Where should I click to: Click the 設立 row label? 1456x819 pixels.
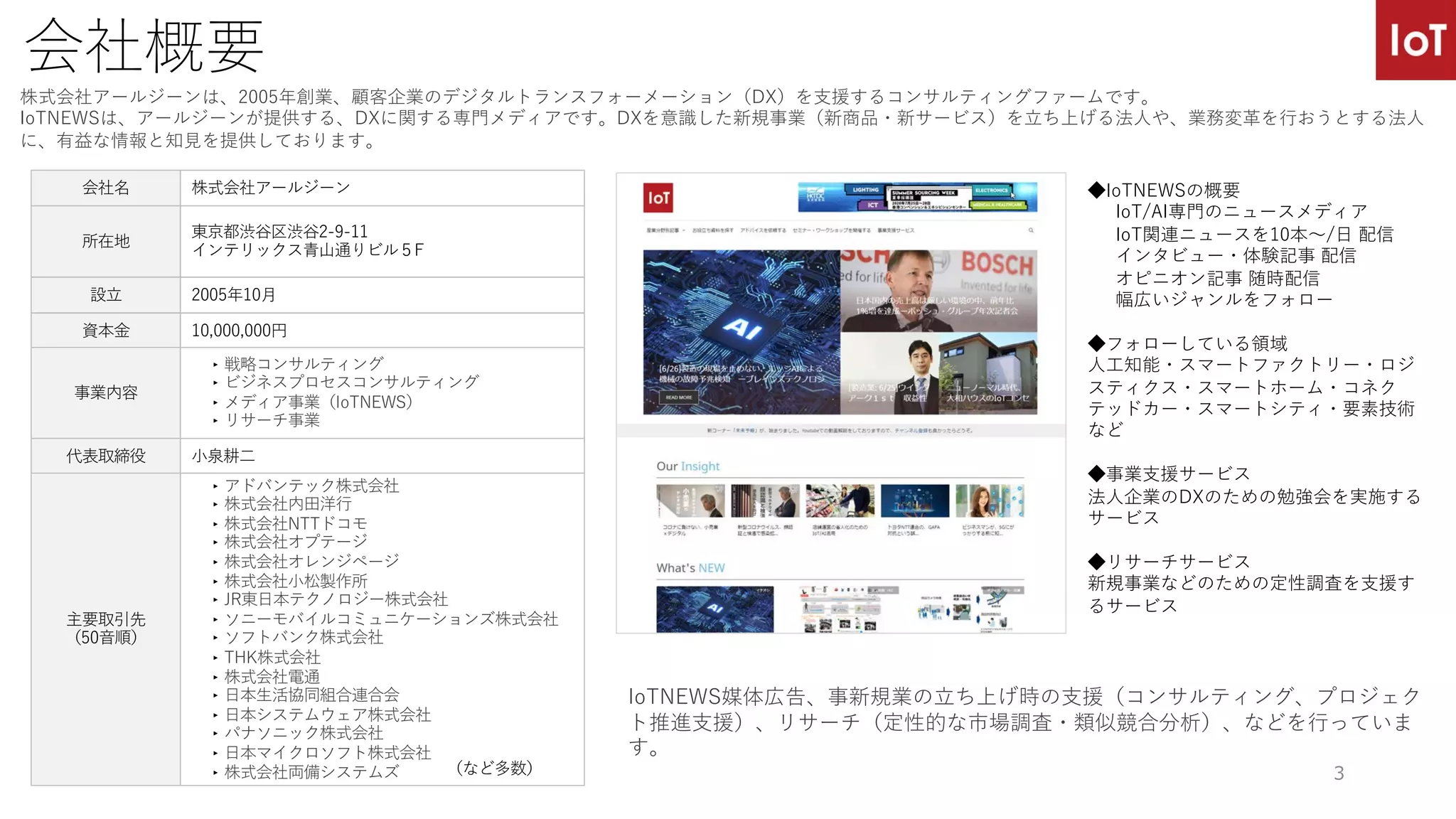[x=106, y=294]
